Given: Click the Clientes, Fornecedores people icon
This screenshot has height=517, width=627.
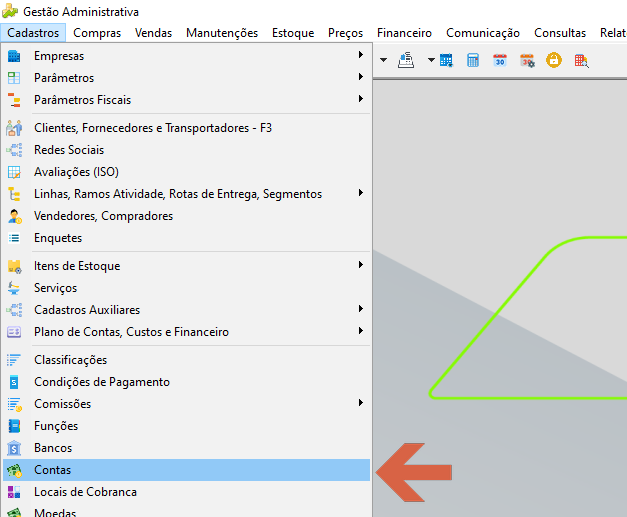Looking at the screenshot, I should click(14, 128).
